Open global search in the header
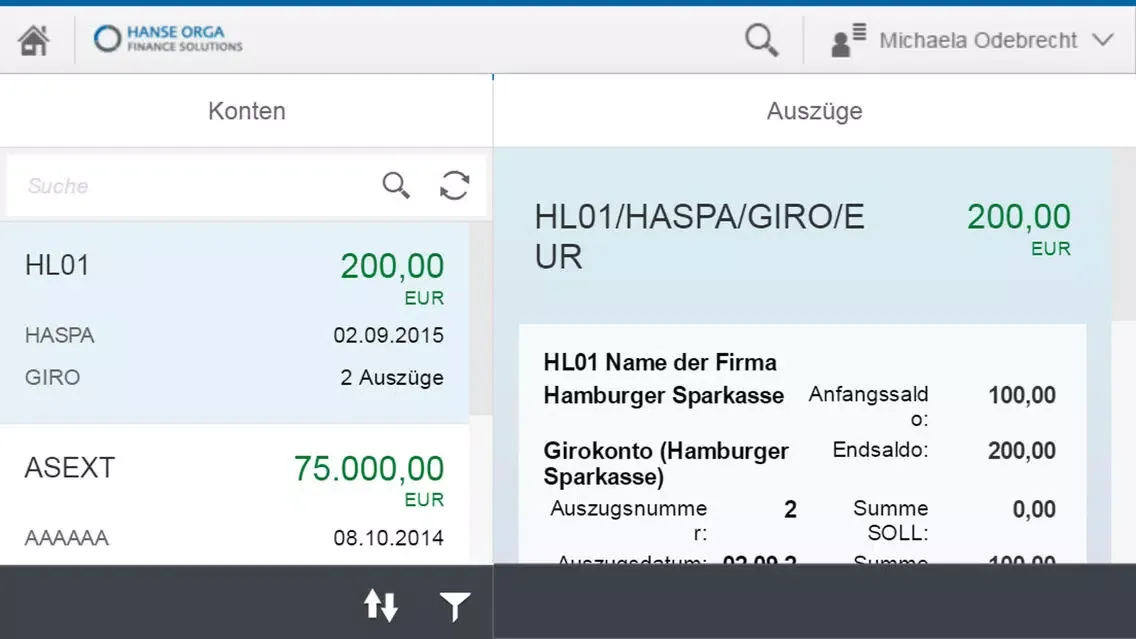 point(761,40)
